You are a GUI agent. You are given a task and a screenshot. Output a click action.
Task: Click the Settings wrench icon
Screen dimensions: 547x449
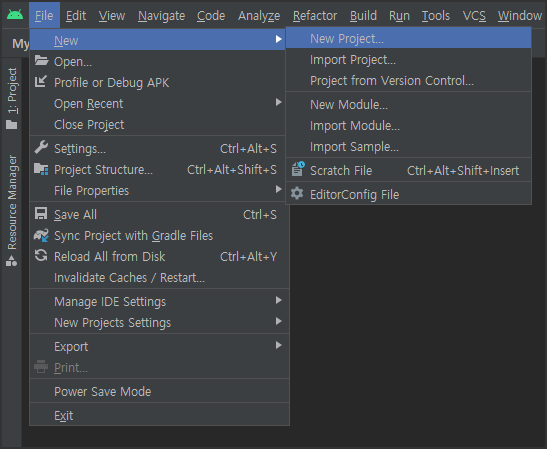41,148
